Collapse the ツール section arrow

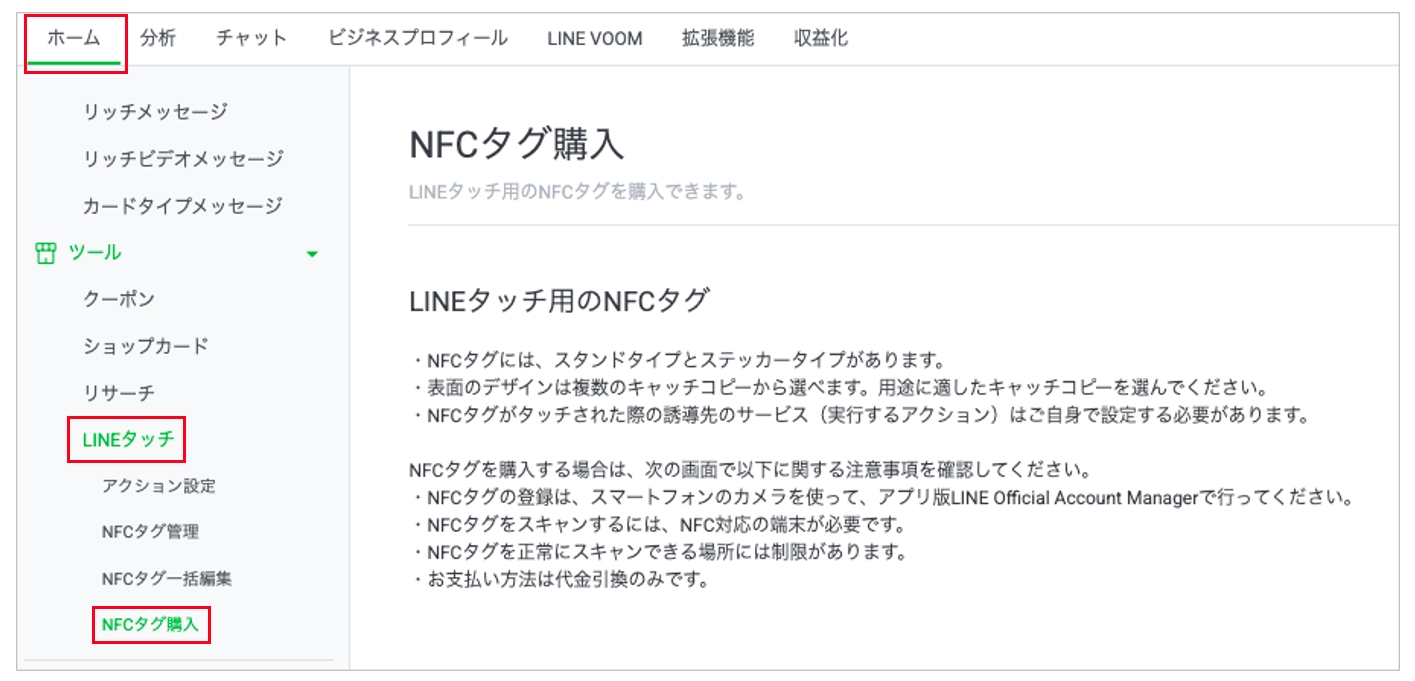pos(312,254)
